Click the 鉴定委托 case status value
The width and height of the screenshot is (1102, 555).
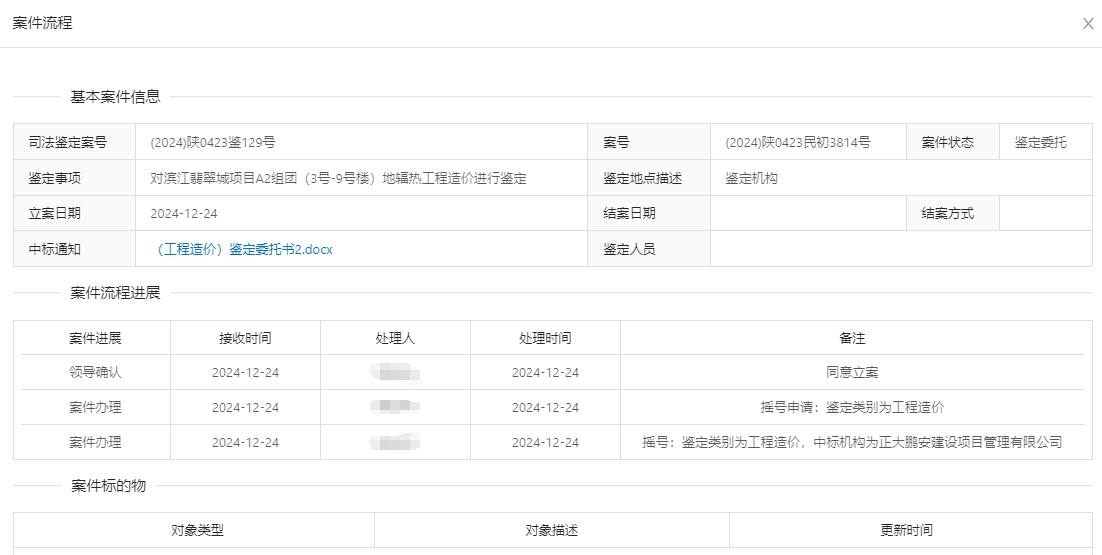click(x=1040, y=143)
